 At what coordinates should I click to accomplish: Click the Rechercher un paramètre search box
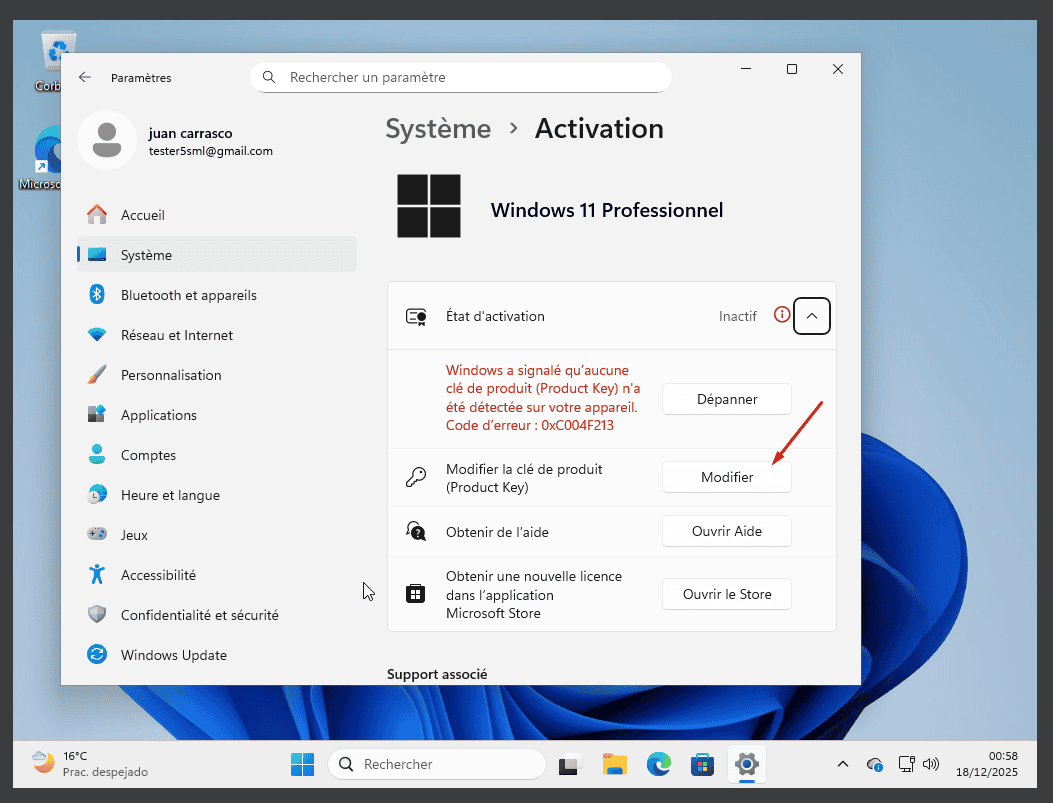(x=460, y=77)
